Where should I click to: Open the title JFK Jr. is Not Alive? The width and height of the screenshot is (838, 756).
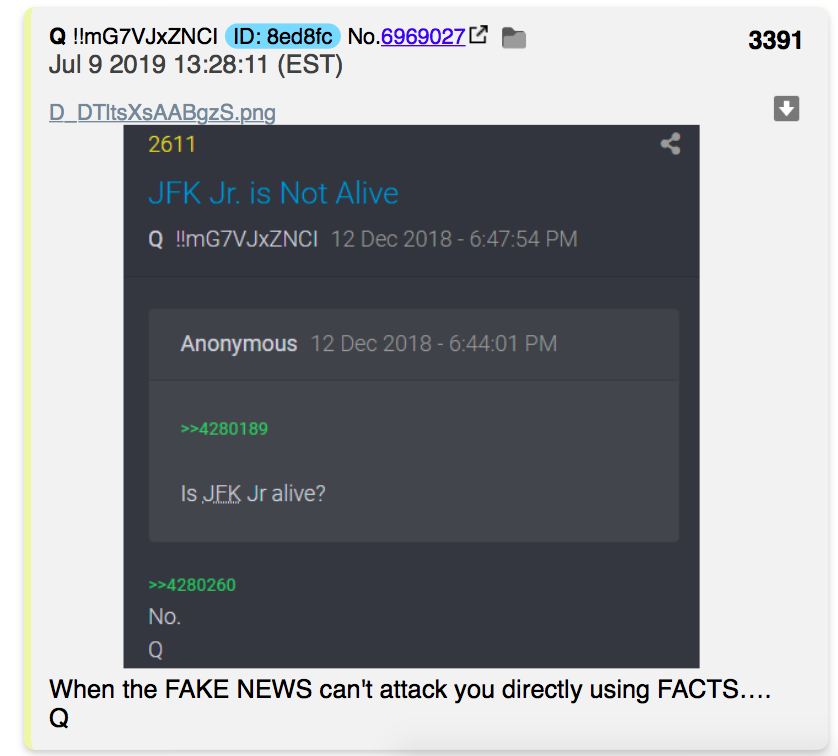273,193
